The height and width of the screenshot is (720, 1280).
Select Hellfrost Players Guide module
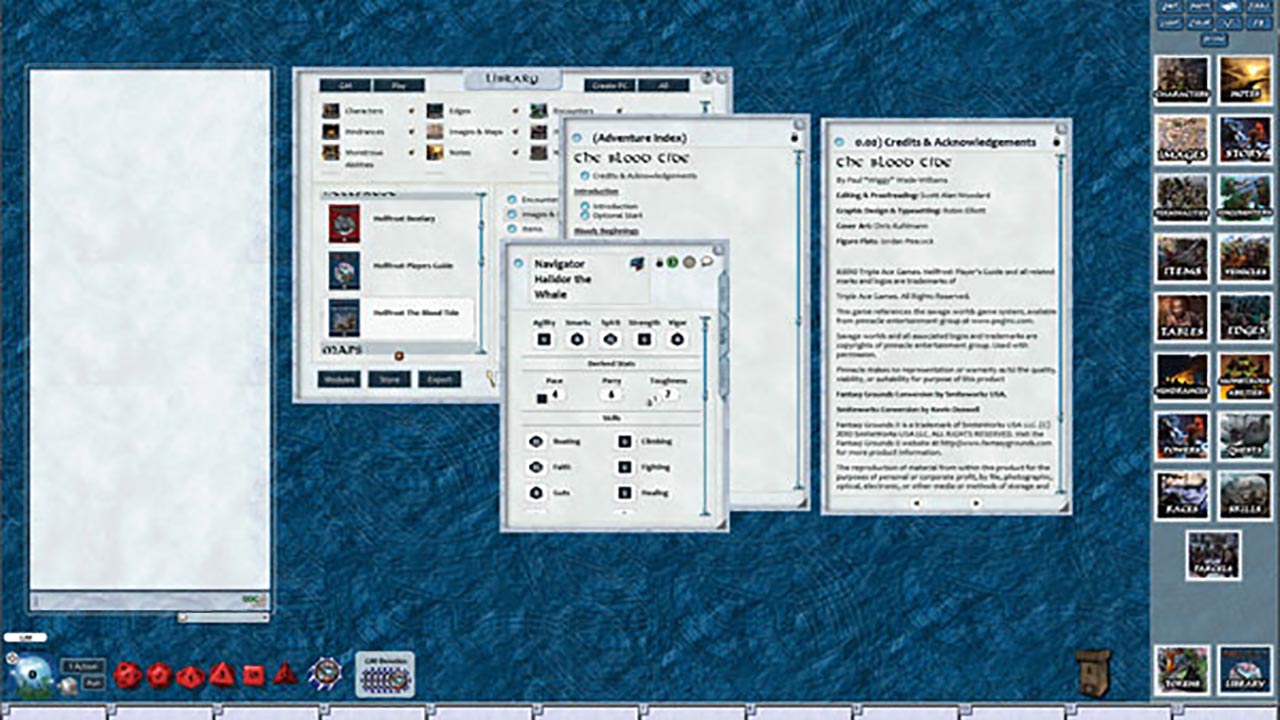click(x=412, y=266)
